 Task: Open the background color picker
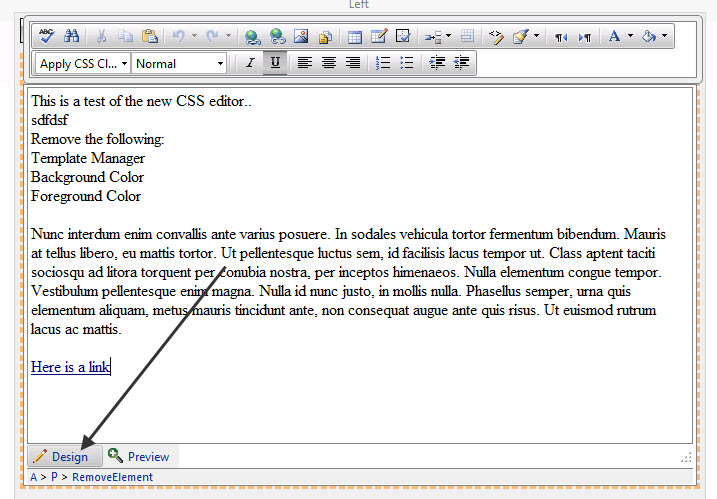point(649,36)
